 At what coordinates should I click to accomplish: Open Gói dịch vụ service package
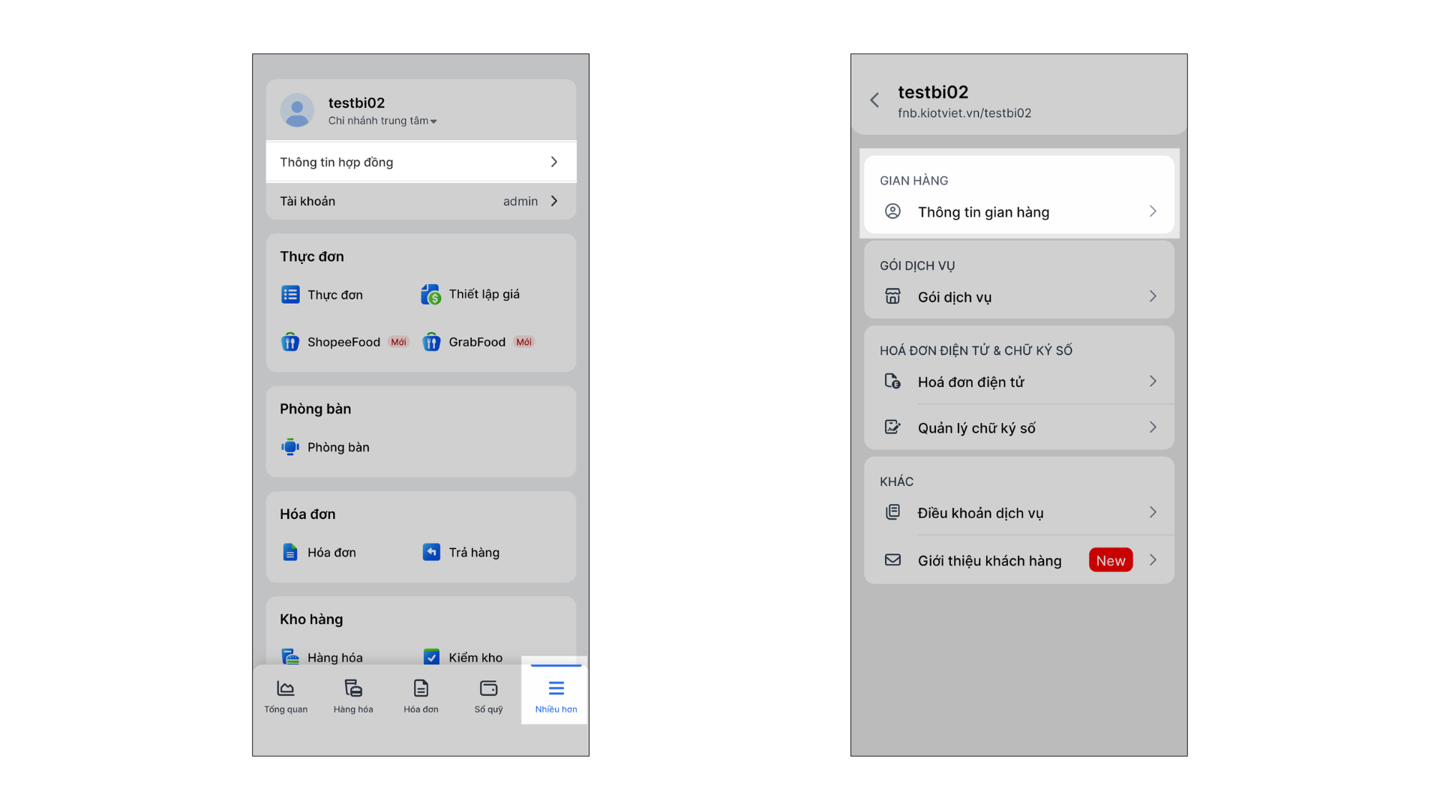click(x=1018, y=297)
